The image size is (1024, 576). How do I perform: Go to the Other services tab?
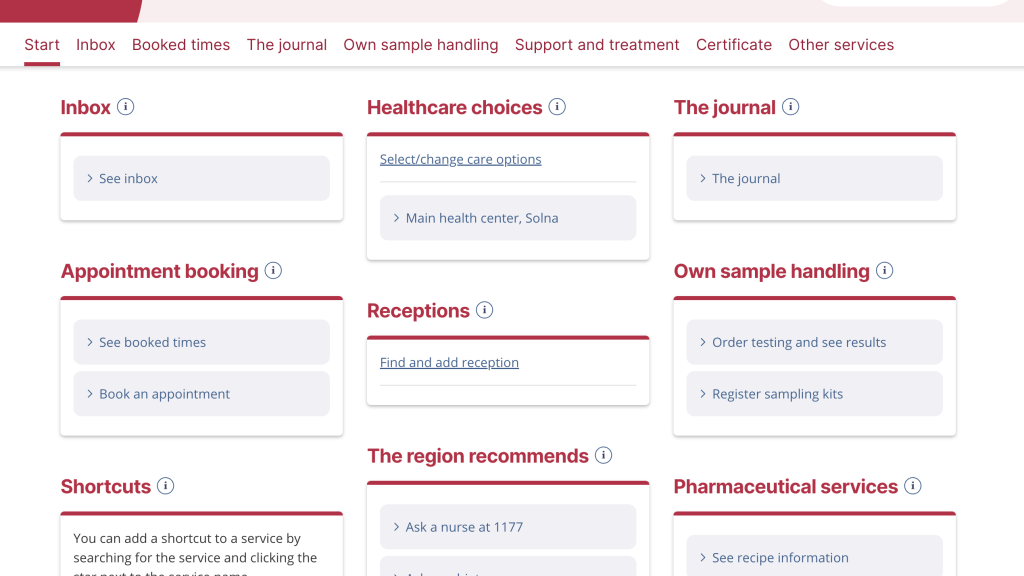point(840,44)
